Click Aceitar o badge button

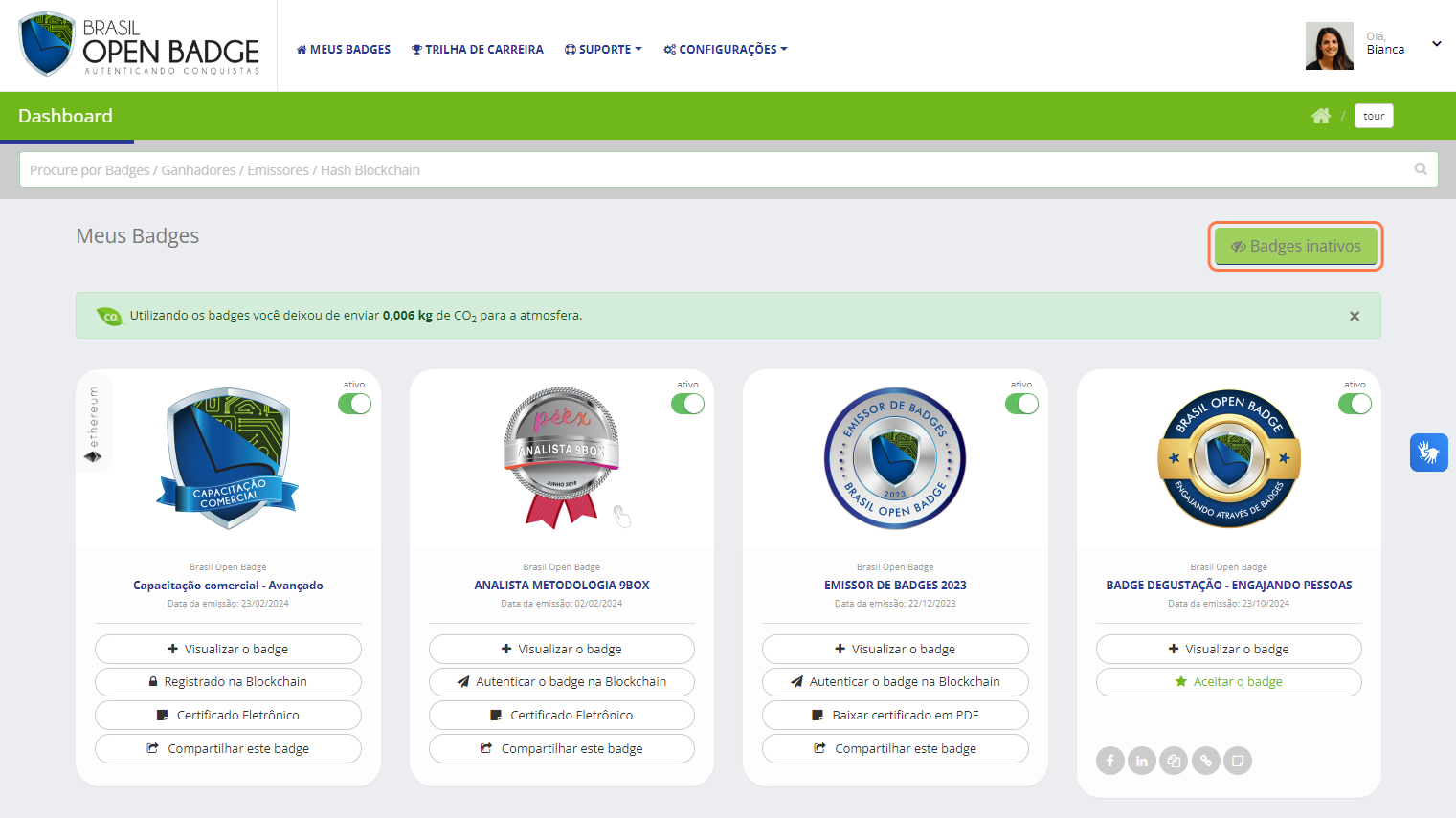pyautogui.click(x=1229, y=682)
